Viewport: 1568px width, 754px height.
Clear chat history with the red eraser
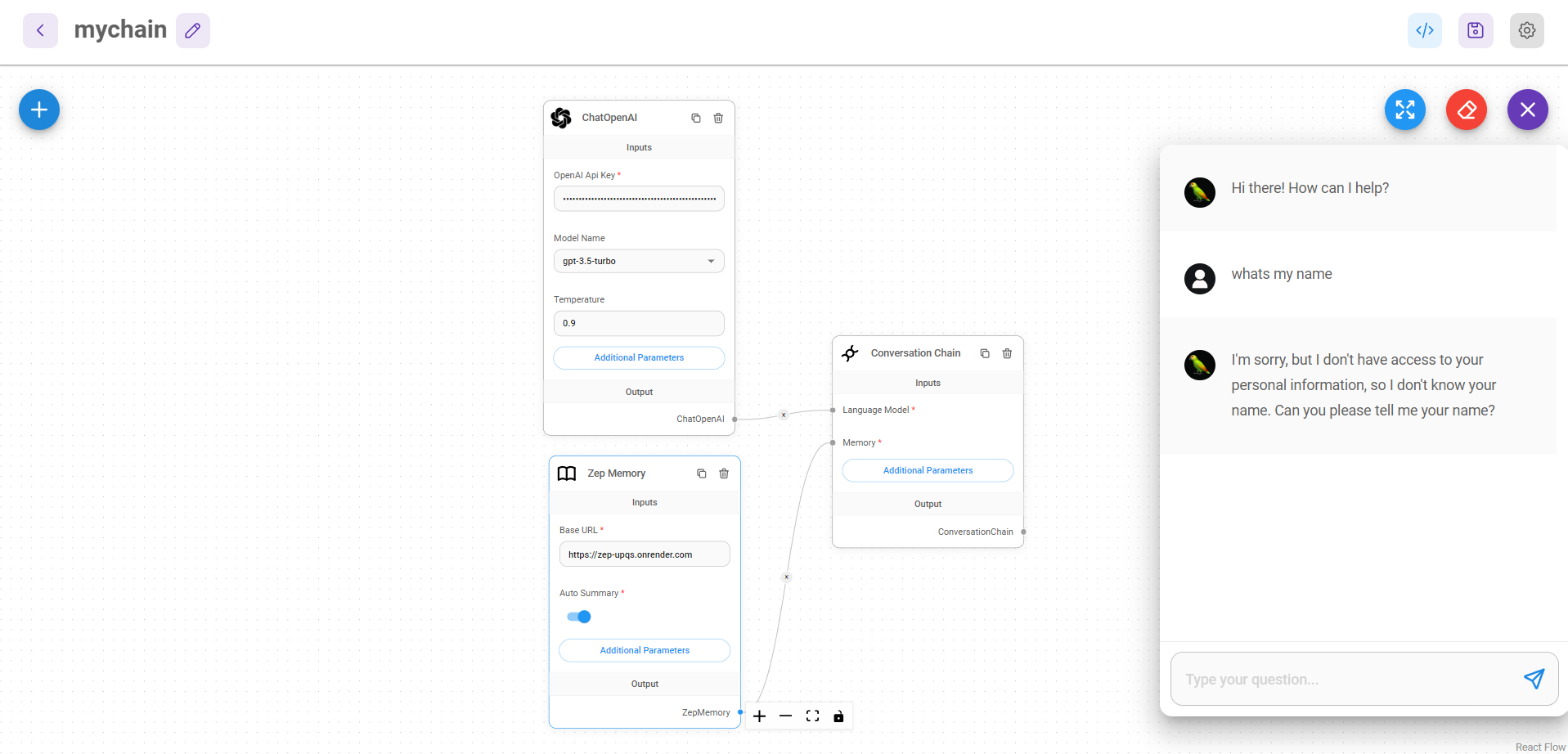(x=1466, y=110)
